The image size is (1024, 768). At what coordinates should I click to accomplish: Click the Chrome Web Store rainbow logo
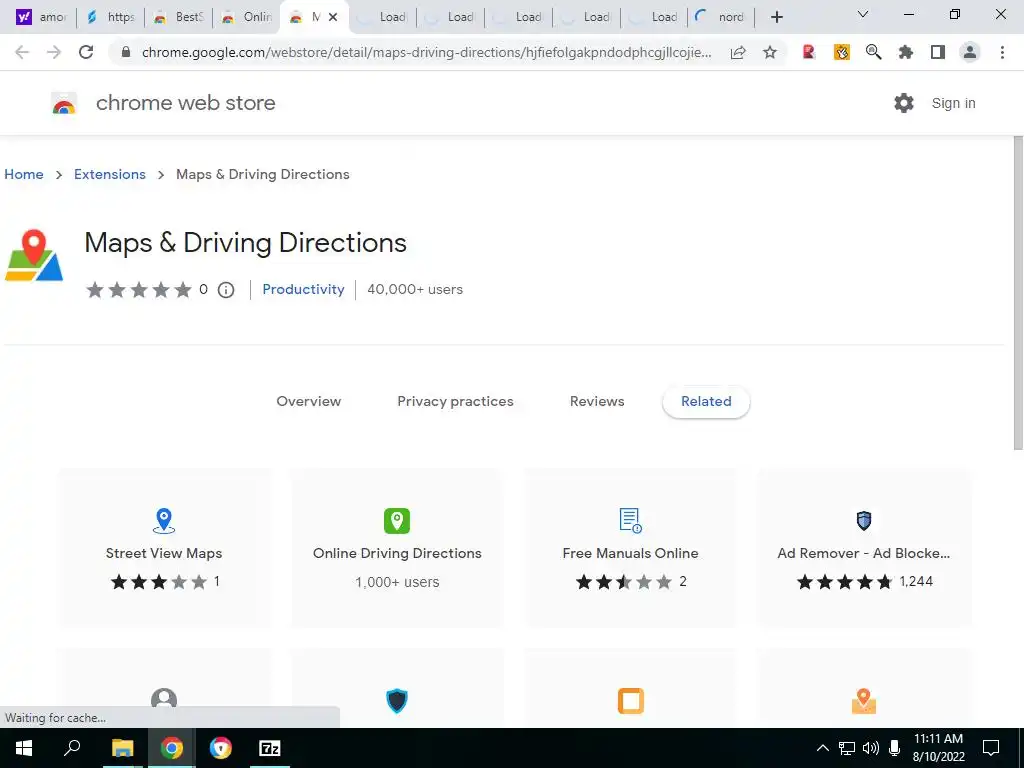(64, 103)
